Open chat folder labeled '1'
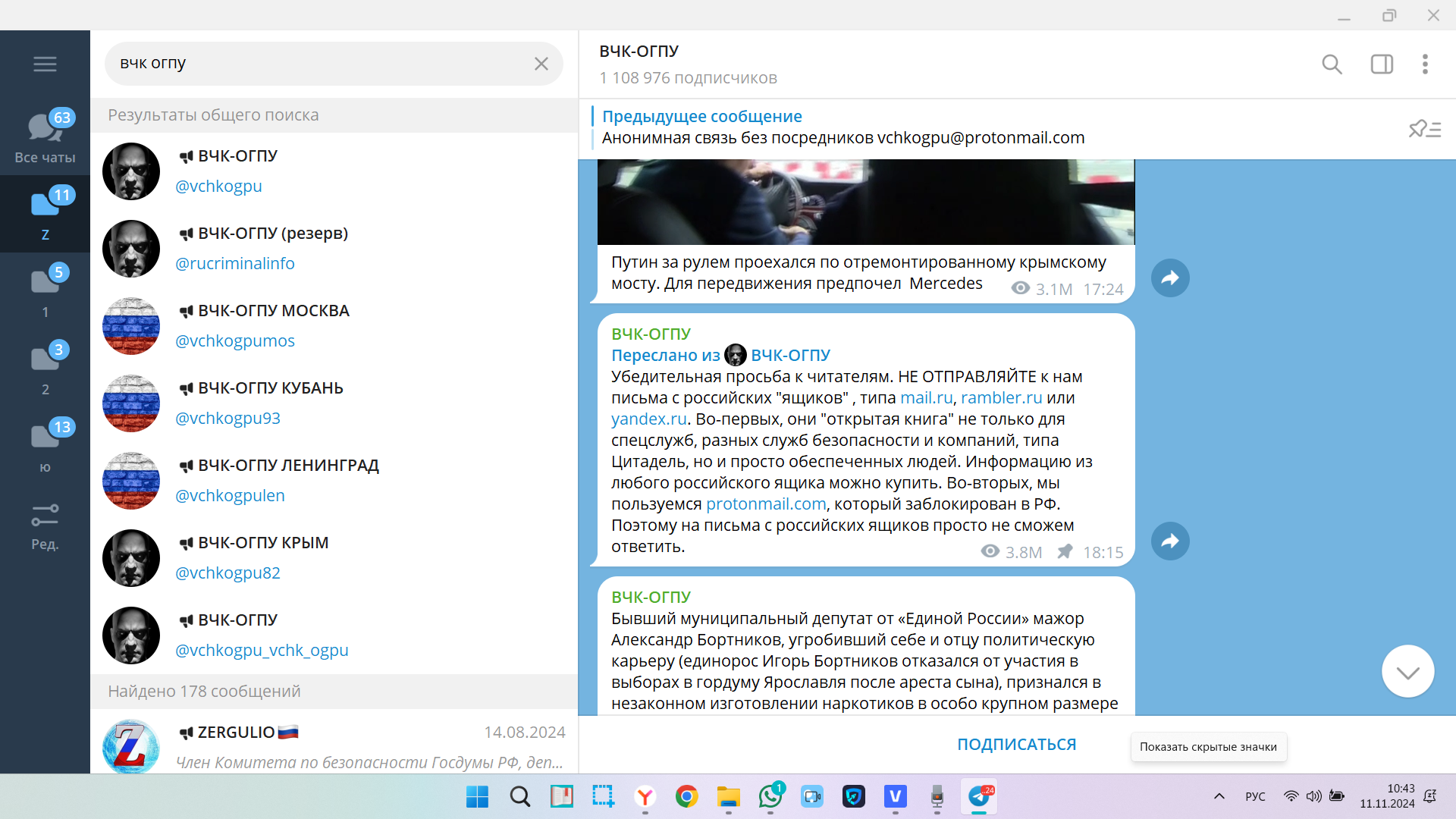The image size is (1456, 819). tap(45, 291)
